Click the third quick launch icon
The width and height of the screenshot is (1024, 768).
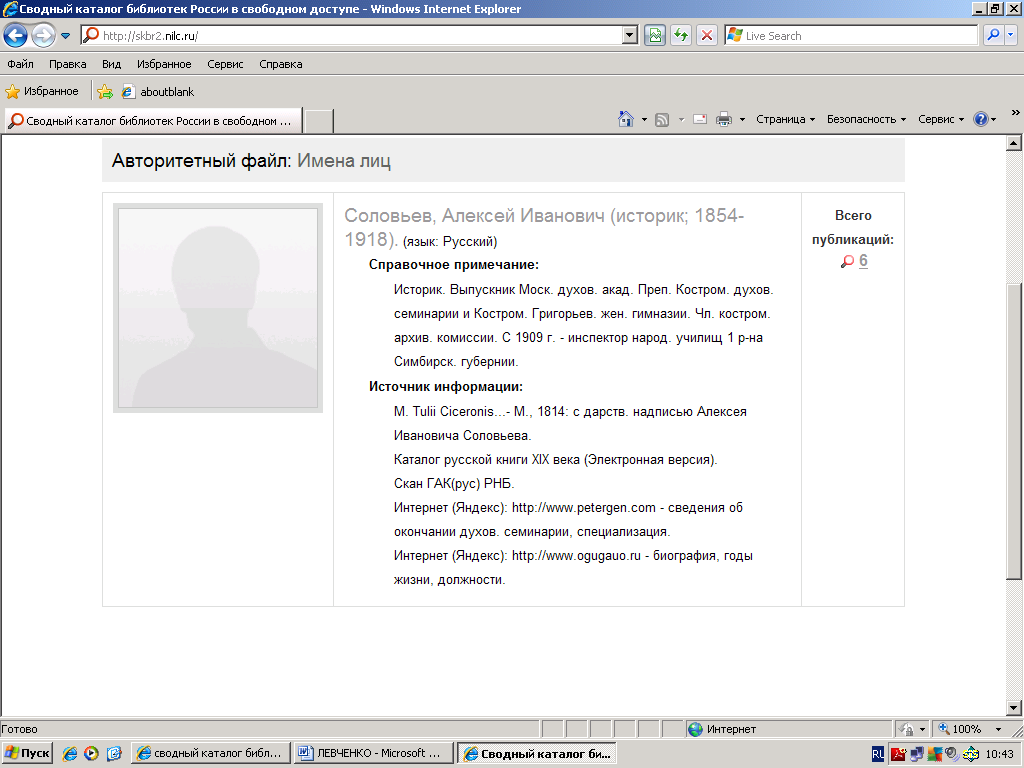point(114,754)
